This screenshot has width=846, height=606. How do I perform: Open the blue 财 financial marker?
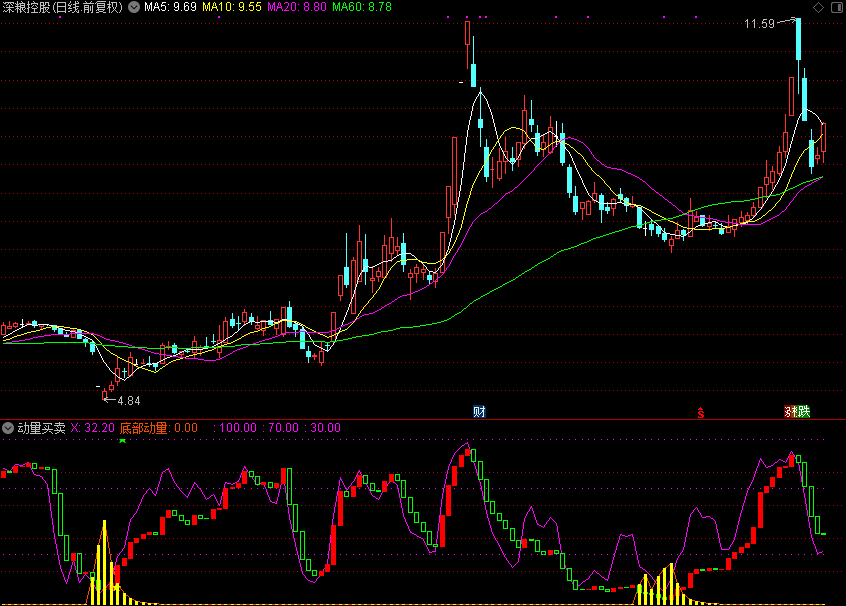pyautogui.click(x=479, y=412)
